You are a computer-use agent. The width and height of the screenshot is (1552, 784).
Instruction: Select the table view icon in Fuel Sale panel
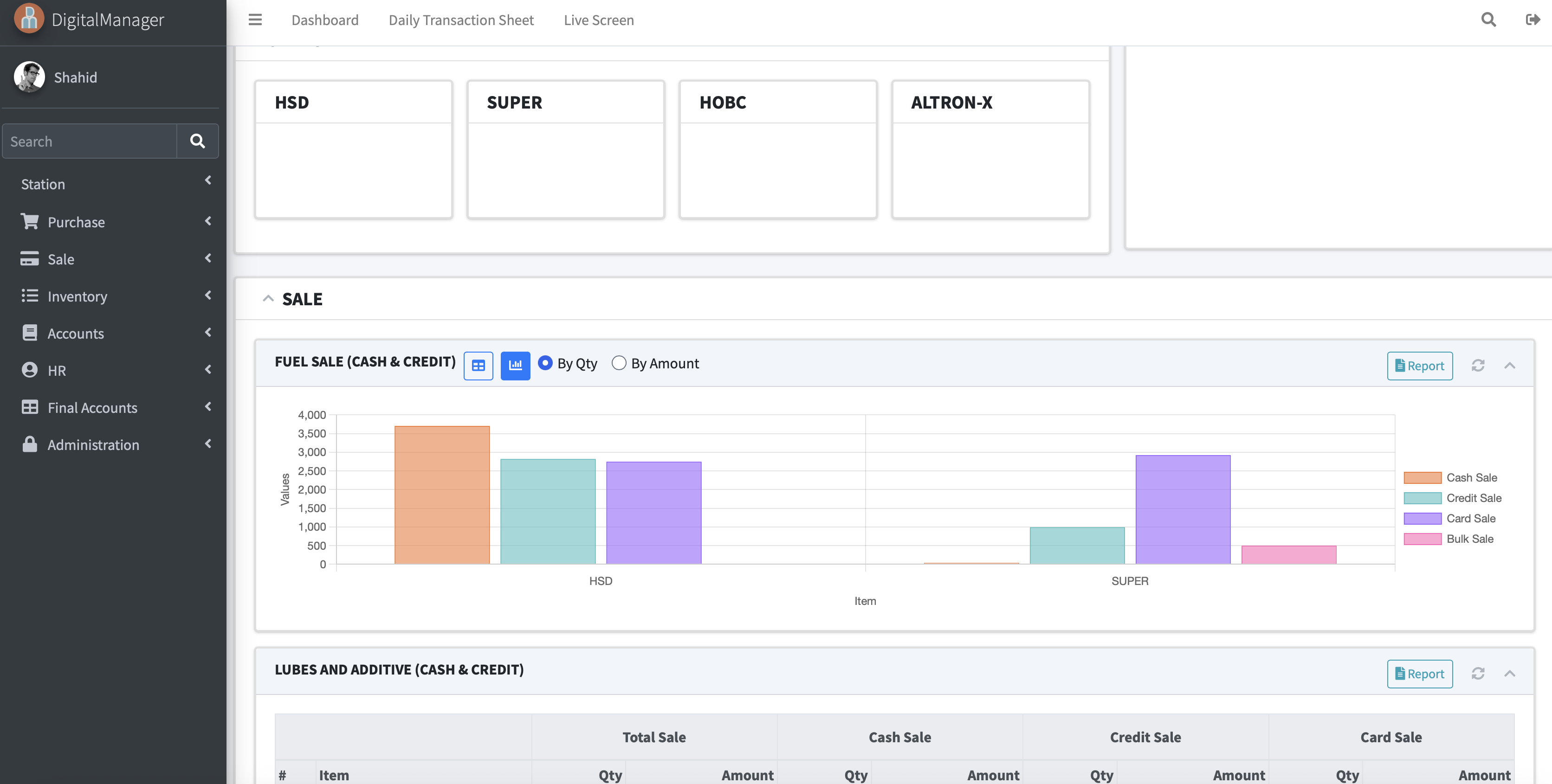point(479,366)
